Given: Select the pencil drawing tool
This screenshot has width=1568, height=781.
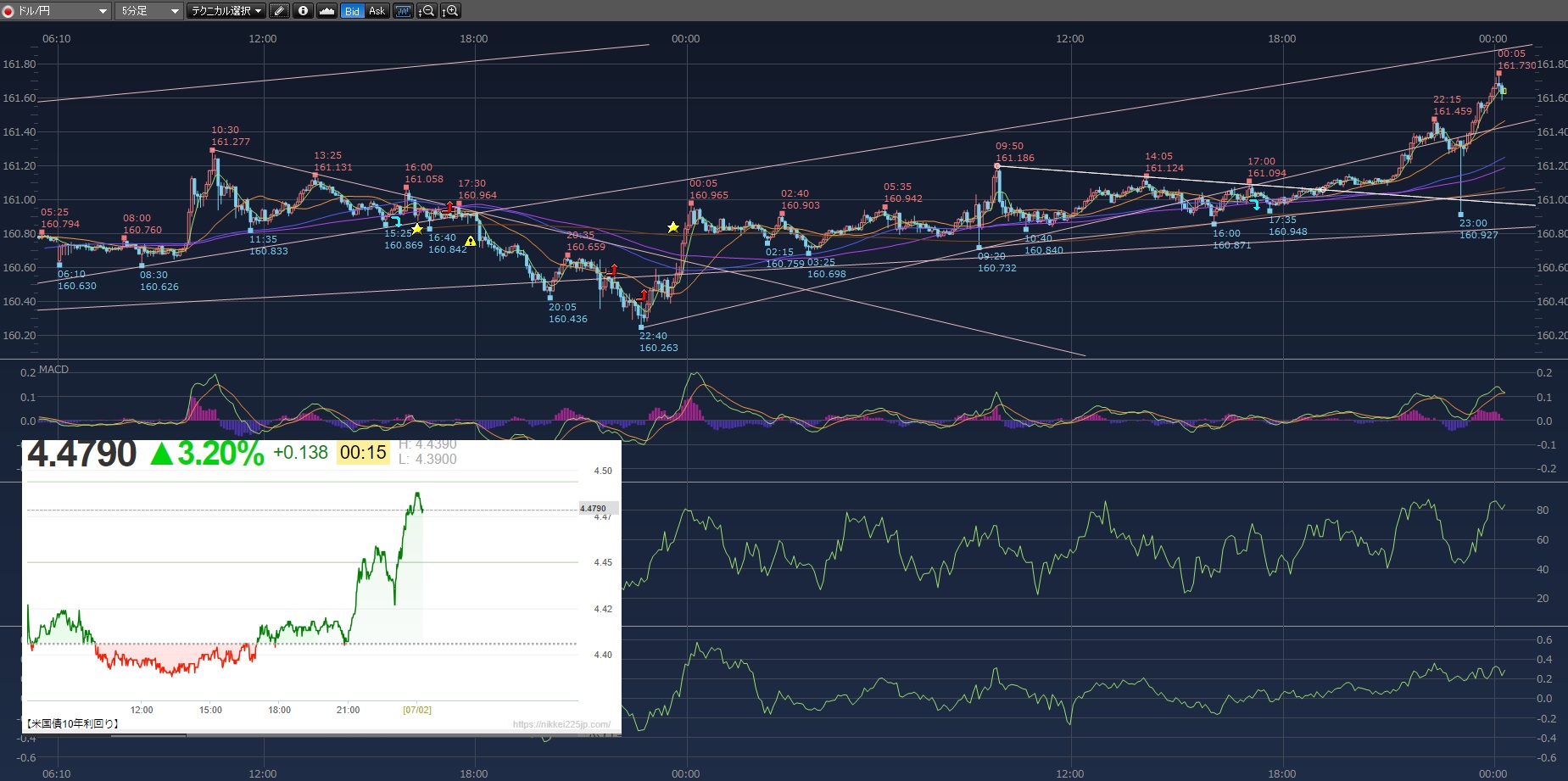Looking at the screenshot, I should tap(279, 11).
